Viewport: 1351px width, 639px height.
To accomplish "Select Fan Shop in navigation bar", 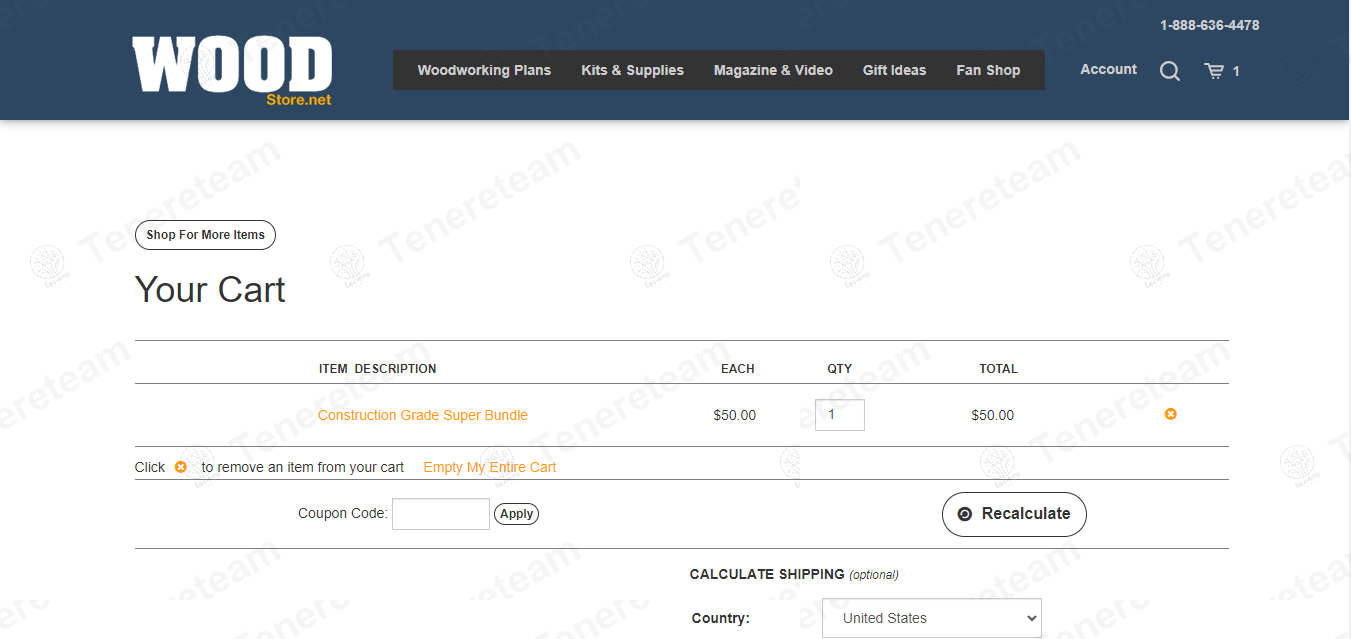I will coord(988,70).
